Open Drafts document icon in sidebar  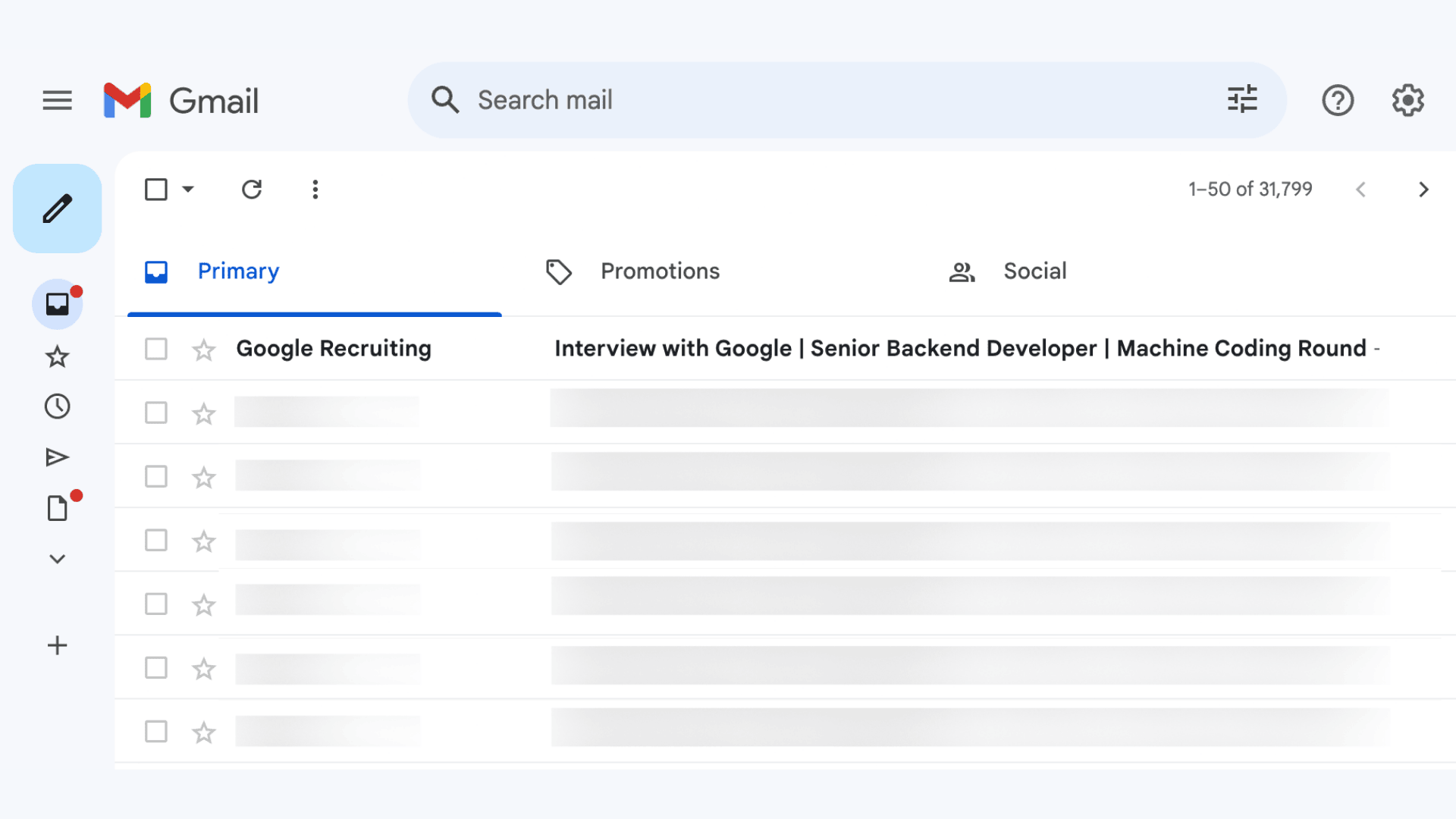click(x=57, y=508)
